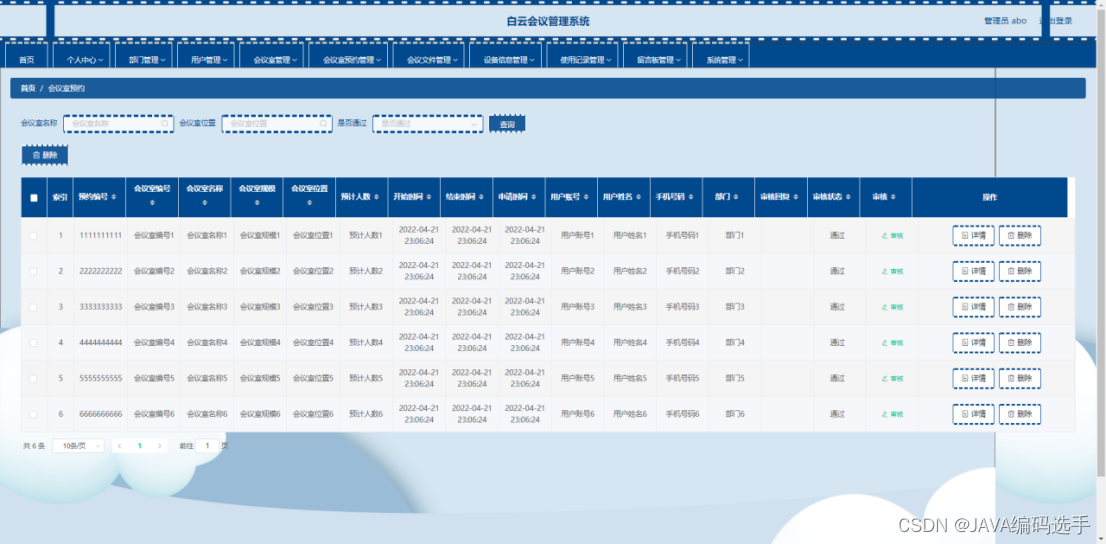1106x544 pixels.
Task: Focus the 会议室名称 search input
Action: pyautogui.click(x=118, y=123)
